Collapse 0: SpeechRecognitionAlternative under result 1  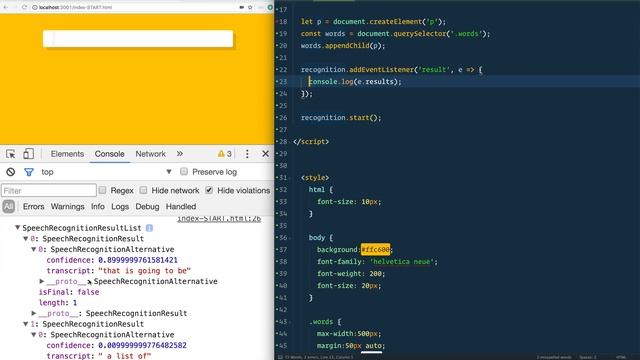tap(34, 334)
